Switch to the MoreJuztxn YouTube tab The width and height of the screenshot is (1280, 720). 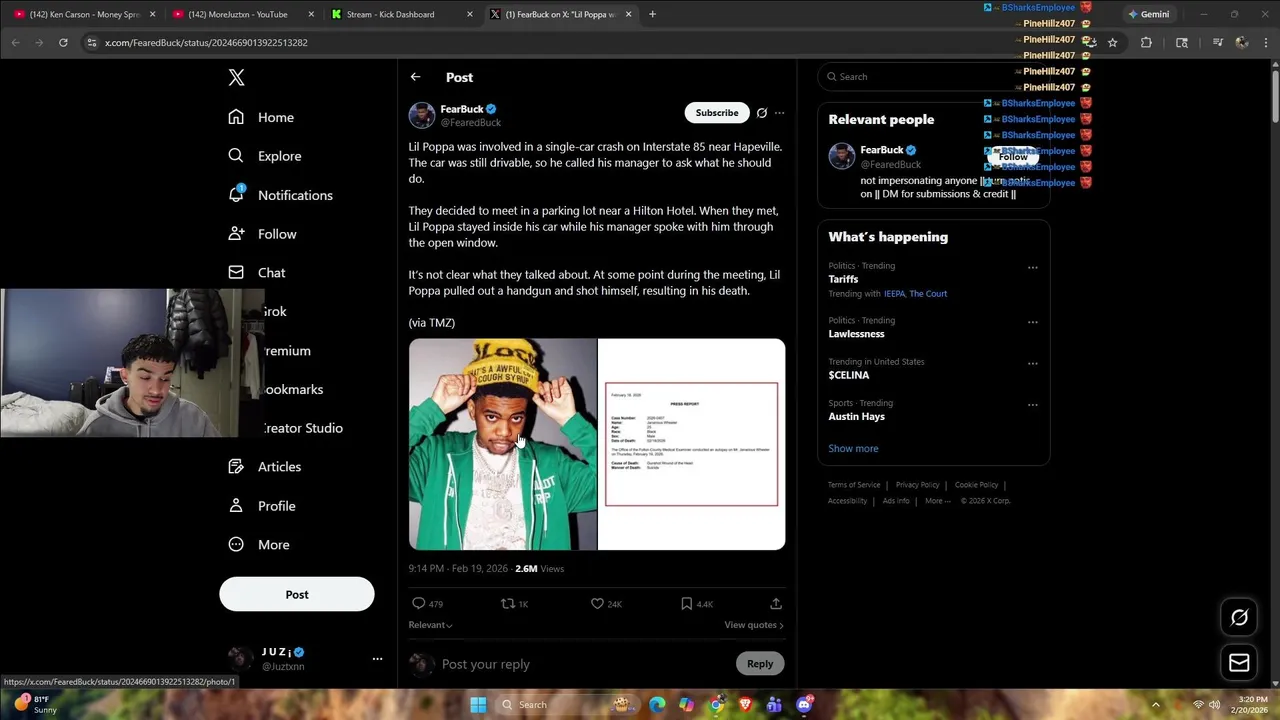(x=243, y=14)
